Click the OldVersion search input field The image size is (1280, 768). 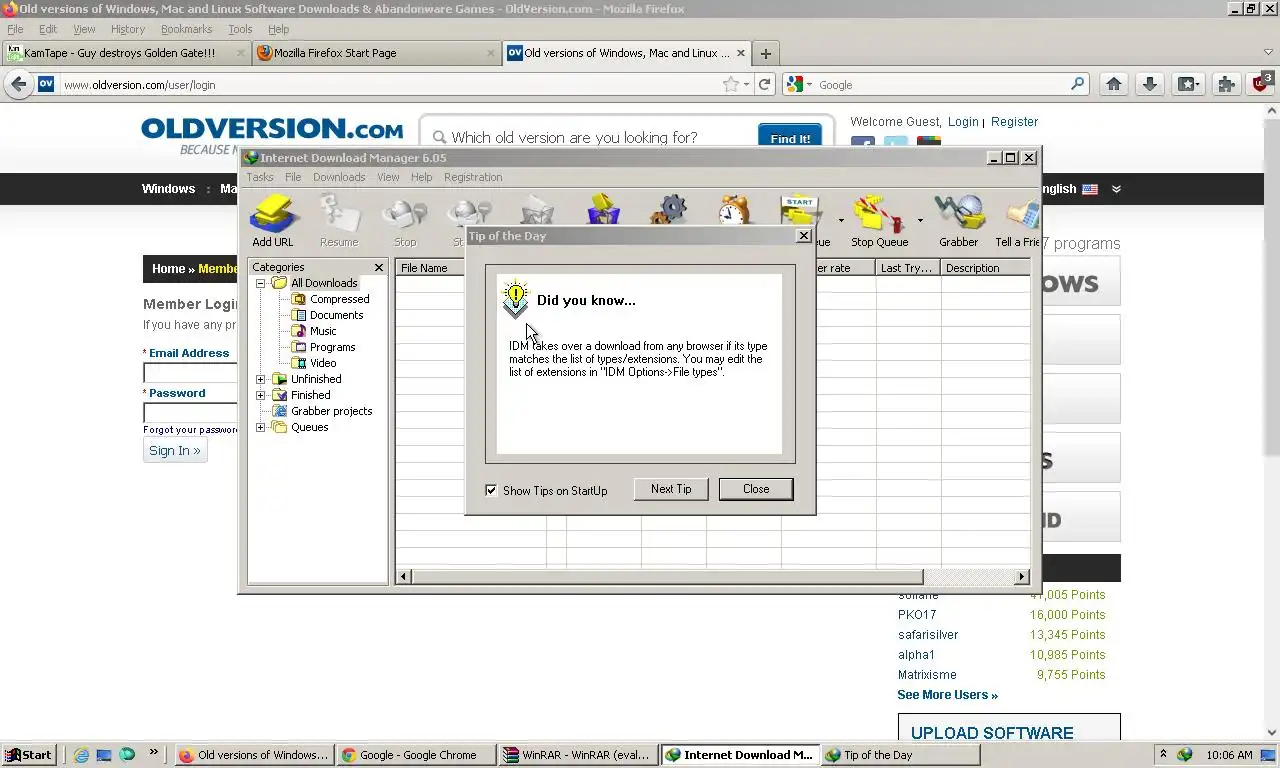590,138
